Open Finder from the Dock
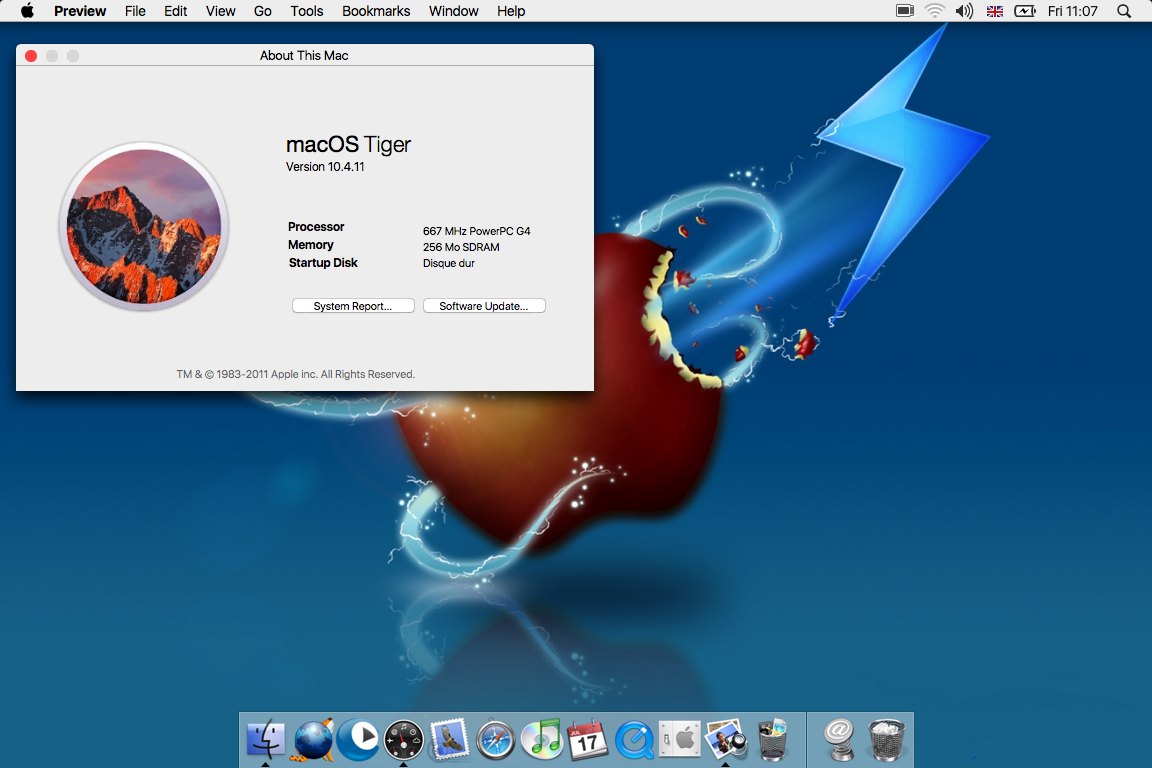 point(265,739)
